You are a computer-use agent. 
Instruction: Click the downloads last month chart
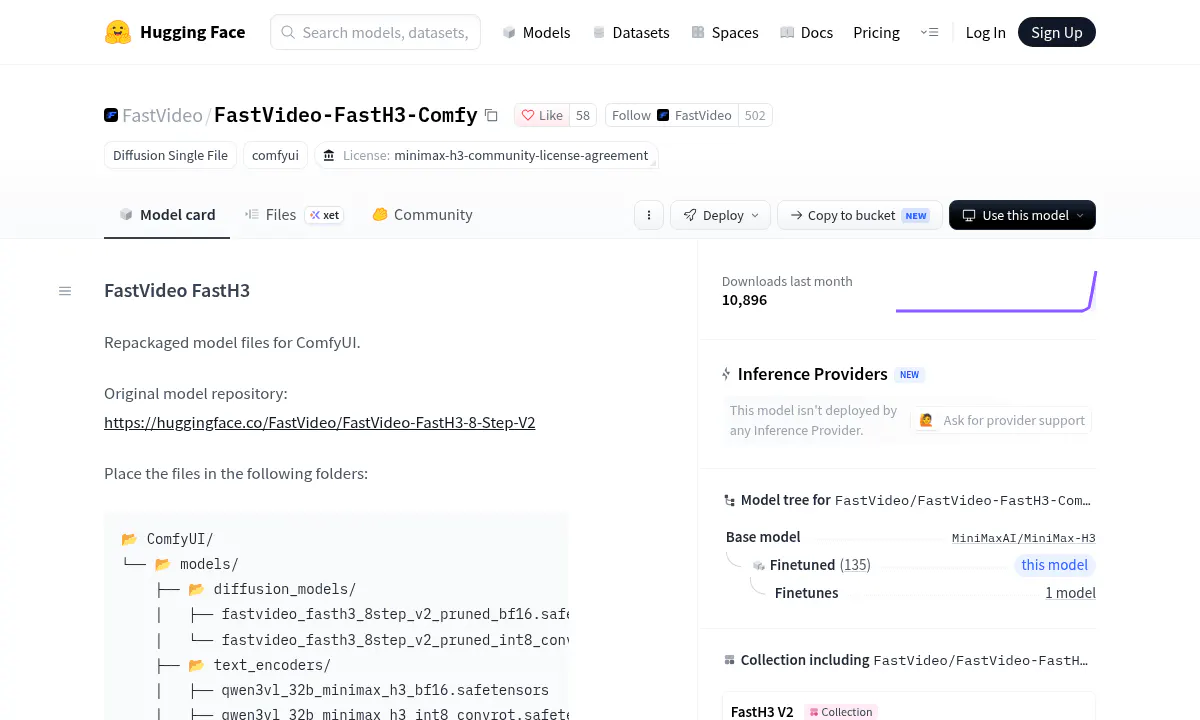(x=996, y=291)
